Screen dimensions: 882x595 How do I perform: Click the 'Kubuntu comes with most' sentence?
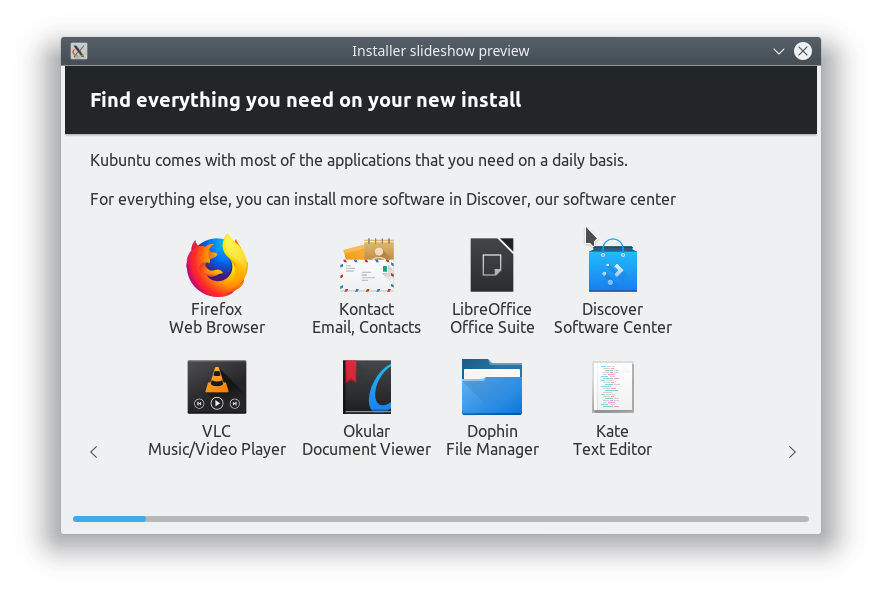pyautogui.click(x=359, y=160)
